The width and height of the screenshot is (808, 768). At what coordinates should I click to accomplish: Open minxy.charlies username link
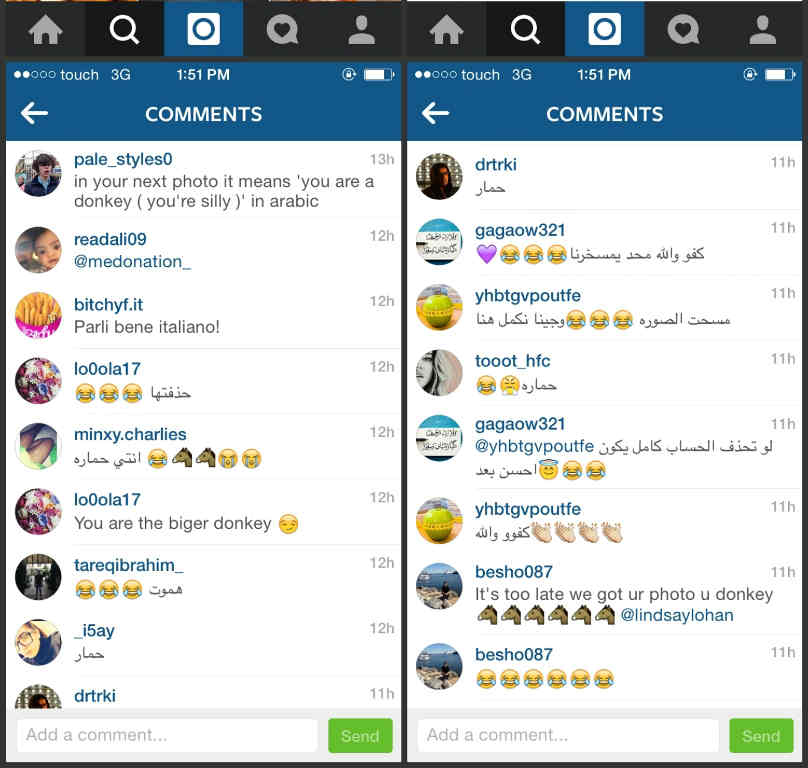click(130, 434)
